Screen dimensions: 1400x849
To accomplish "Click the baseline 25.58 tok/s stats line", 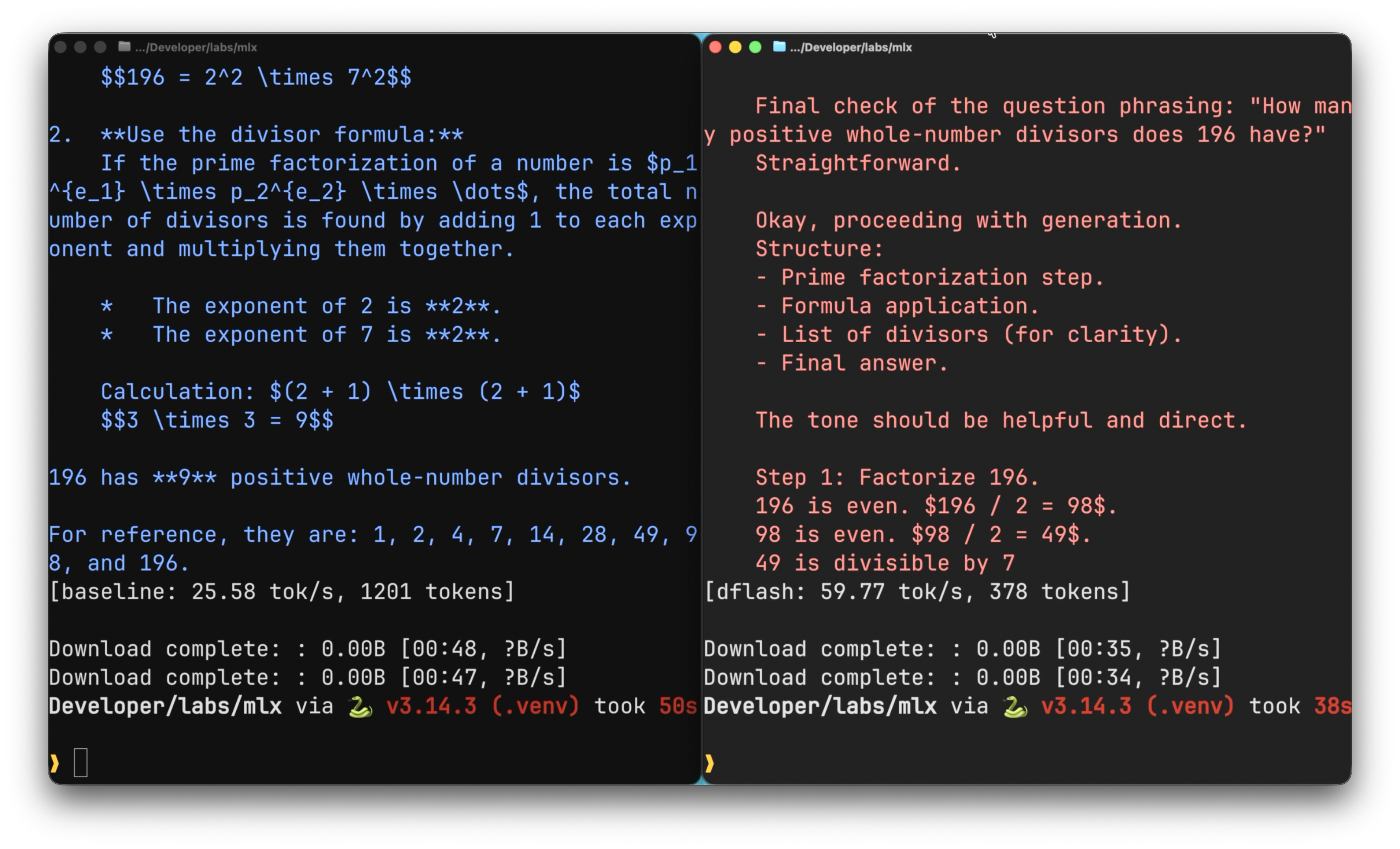I will point(282,592).
